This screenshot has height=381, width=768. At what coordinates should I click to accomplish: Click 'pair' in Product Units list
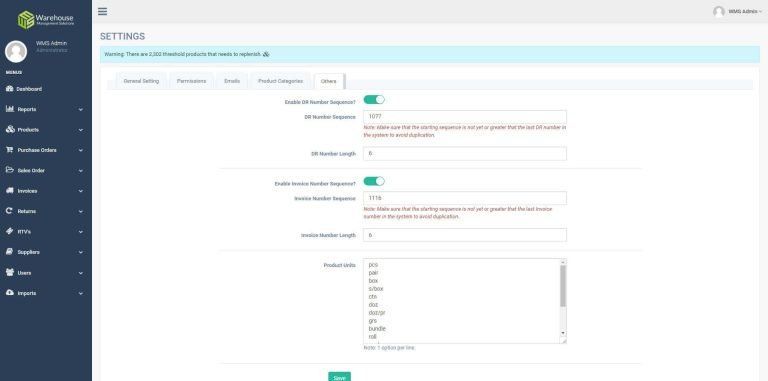tap(373, 273)
